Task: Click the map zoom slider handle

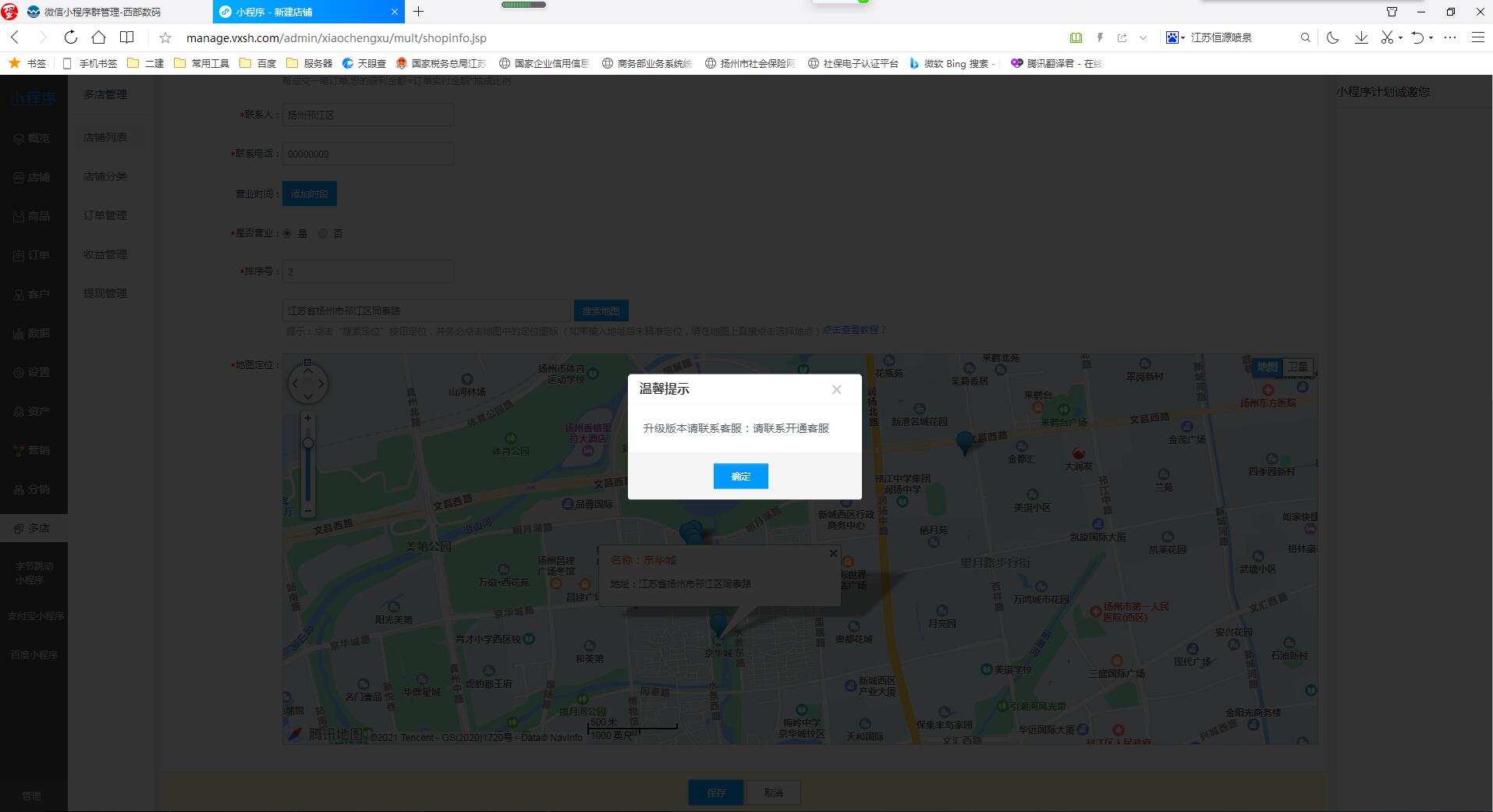Action: coord(308,443)
